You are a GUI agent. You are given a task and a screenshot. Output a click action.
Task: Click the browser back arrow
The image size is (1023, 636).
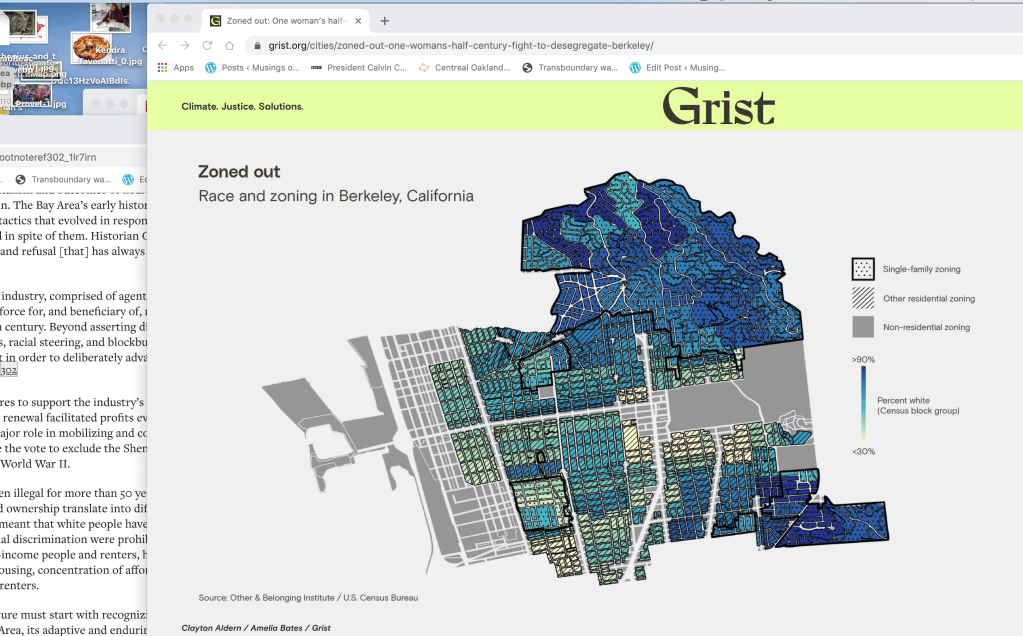click(163, 45)
